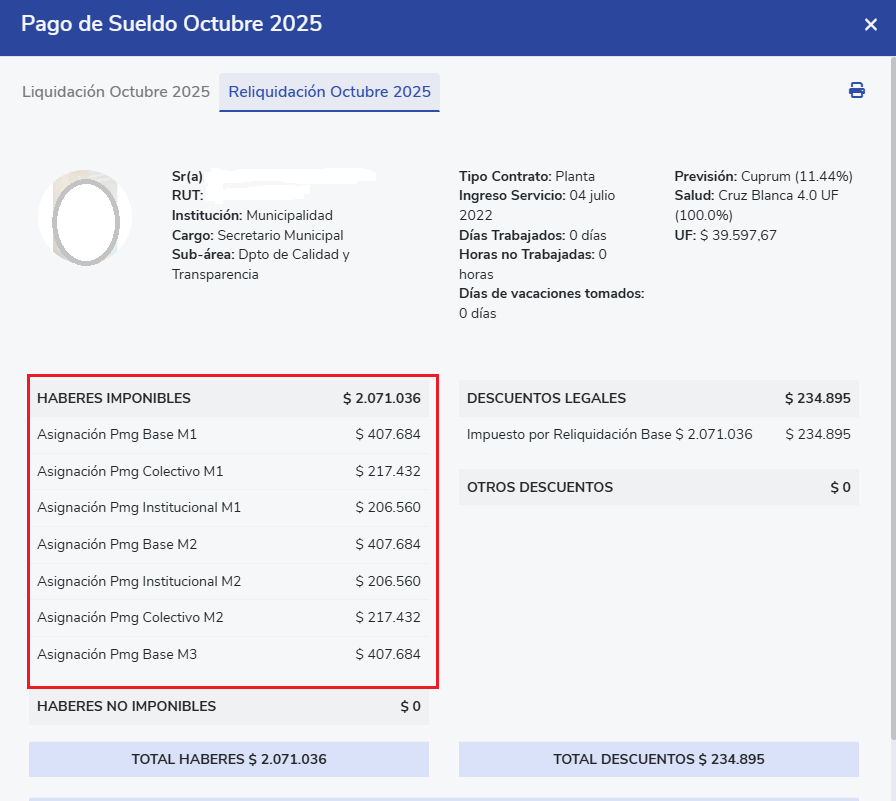This screenshot has height=801, width=896.
Task: Select the Asignación Pmg Institucional M2 row
Action: [229, 581]
